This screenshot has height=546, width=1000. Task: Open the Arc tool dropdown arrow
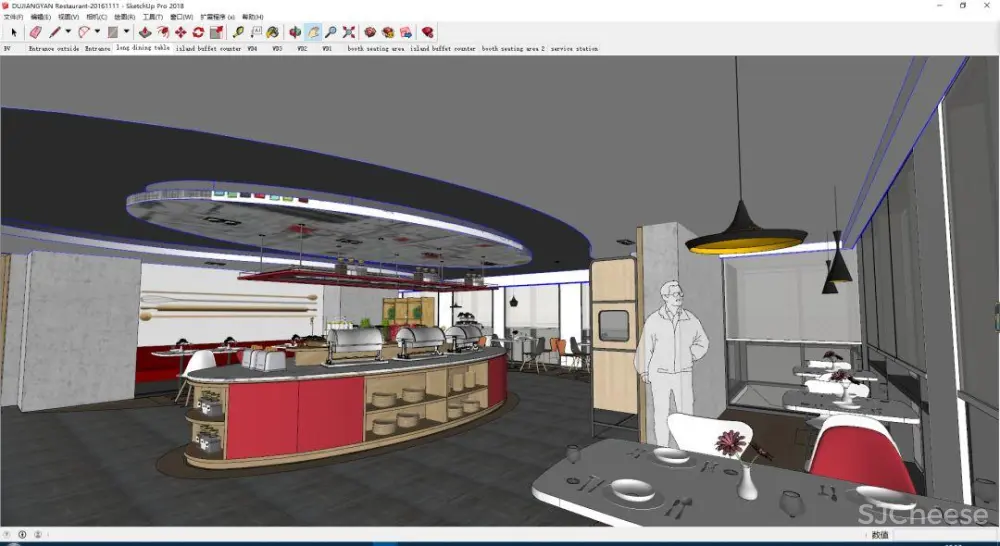(97, 33)
